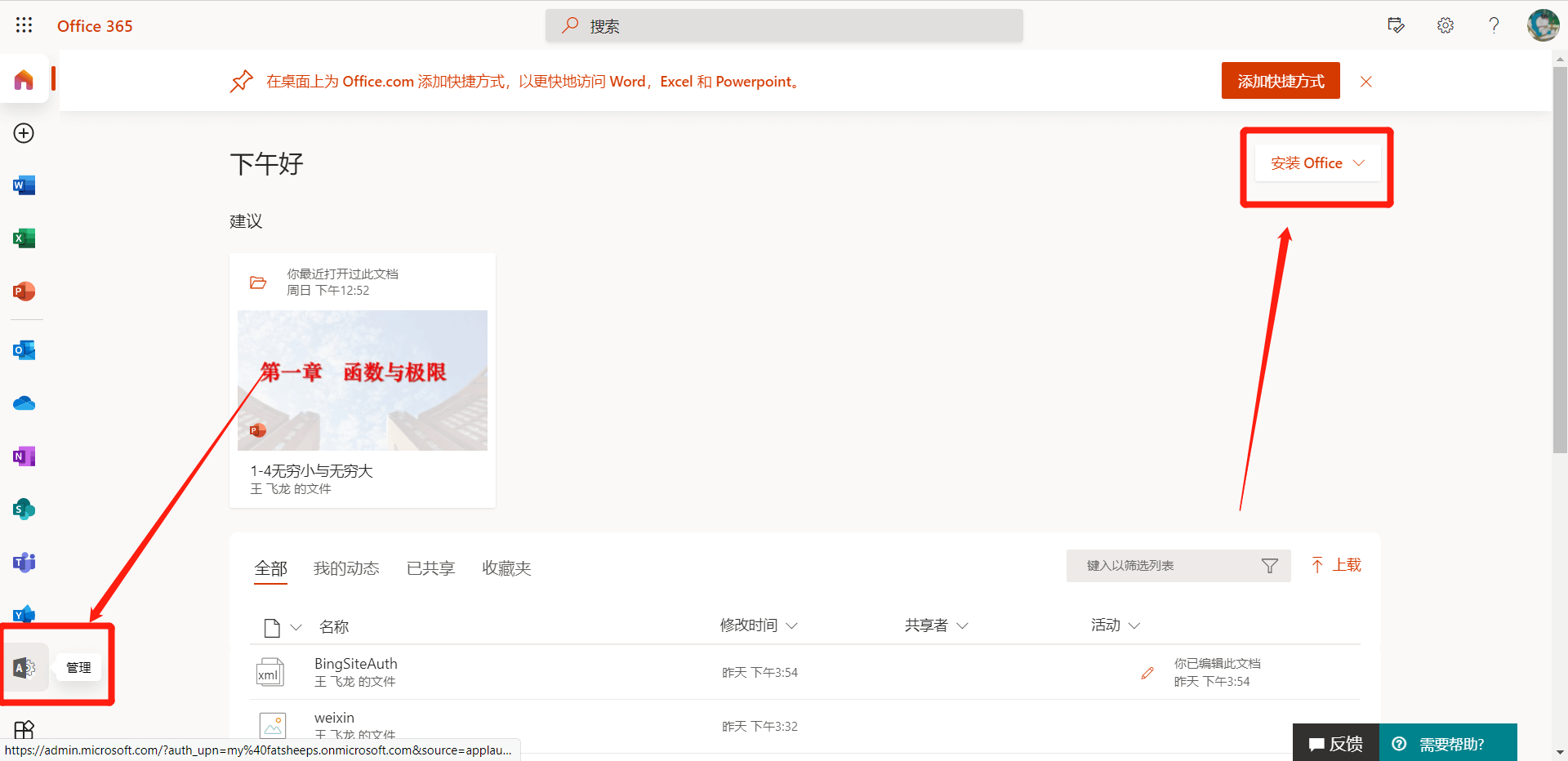
Task: Click the Create new plus icon
Action: pos(24,133)
